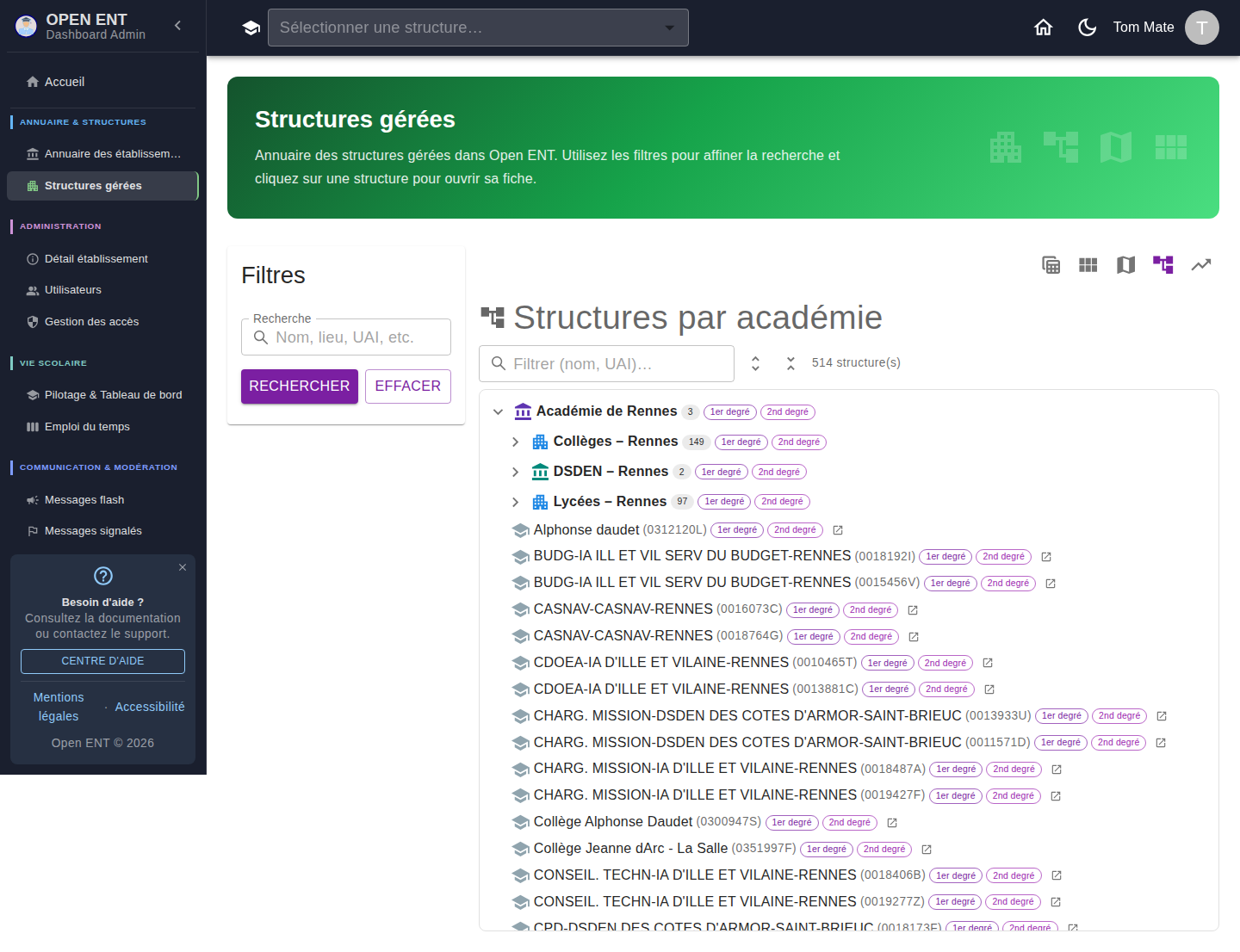Click the structure graduation cap icon
This screenshot has height=952, width=1240.
pos(251,28)
